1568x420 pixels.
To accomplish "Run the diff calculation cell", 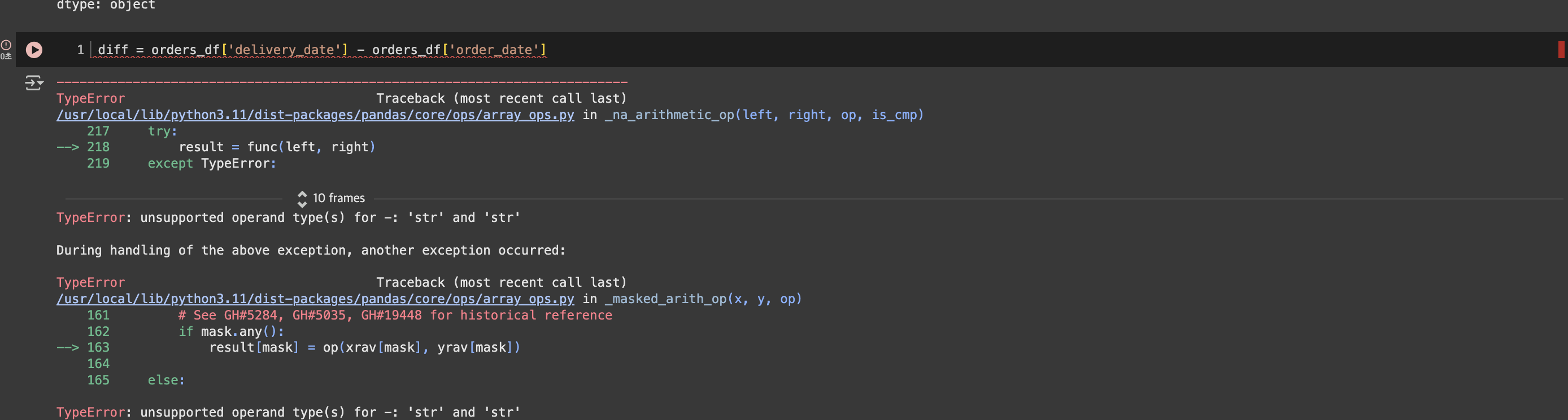I will point(34,50).
